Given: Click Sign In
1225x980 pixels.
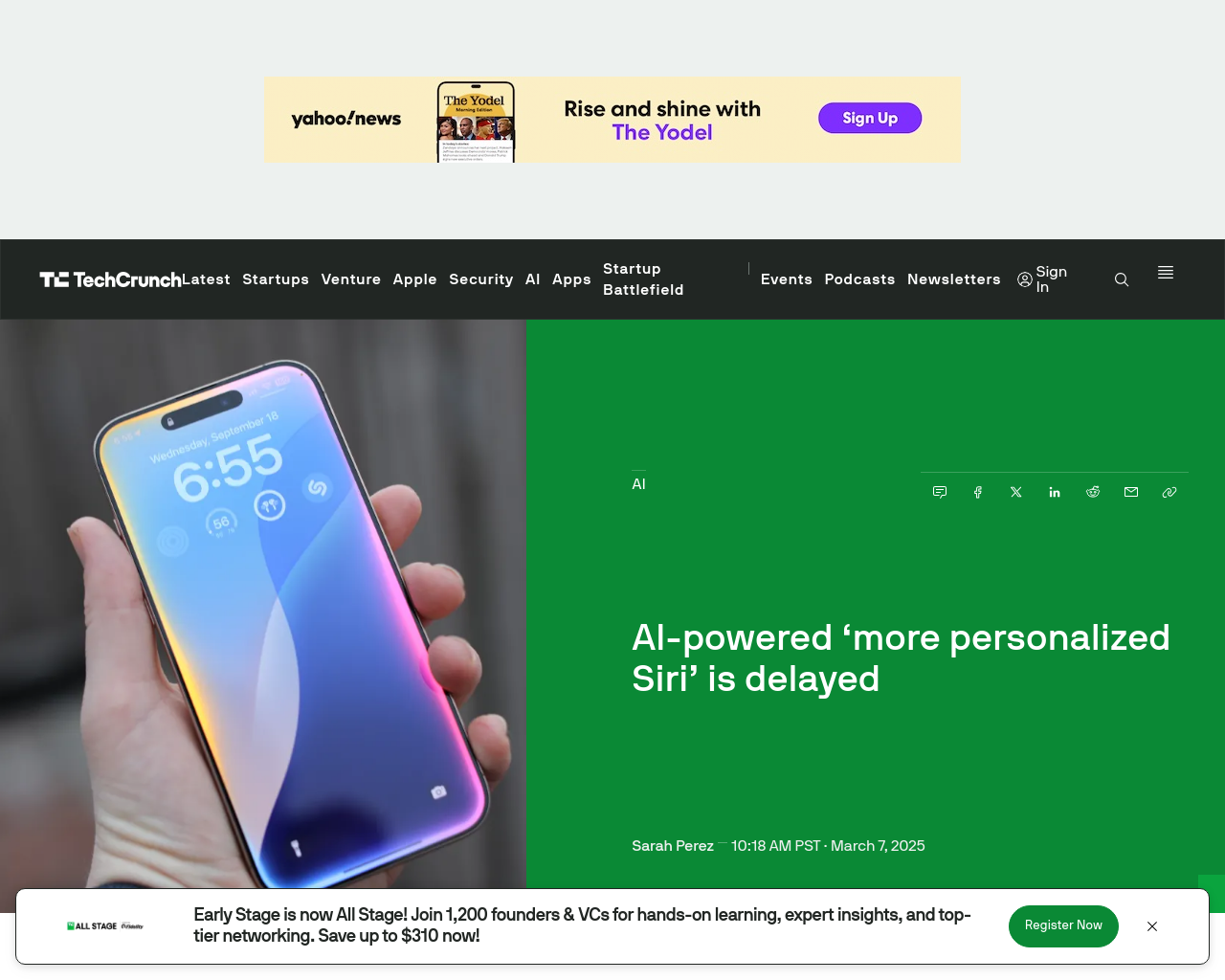Looking at the screenshot, I should [1042, 279].
